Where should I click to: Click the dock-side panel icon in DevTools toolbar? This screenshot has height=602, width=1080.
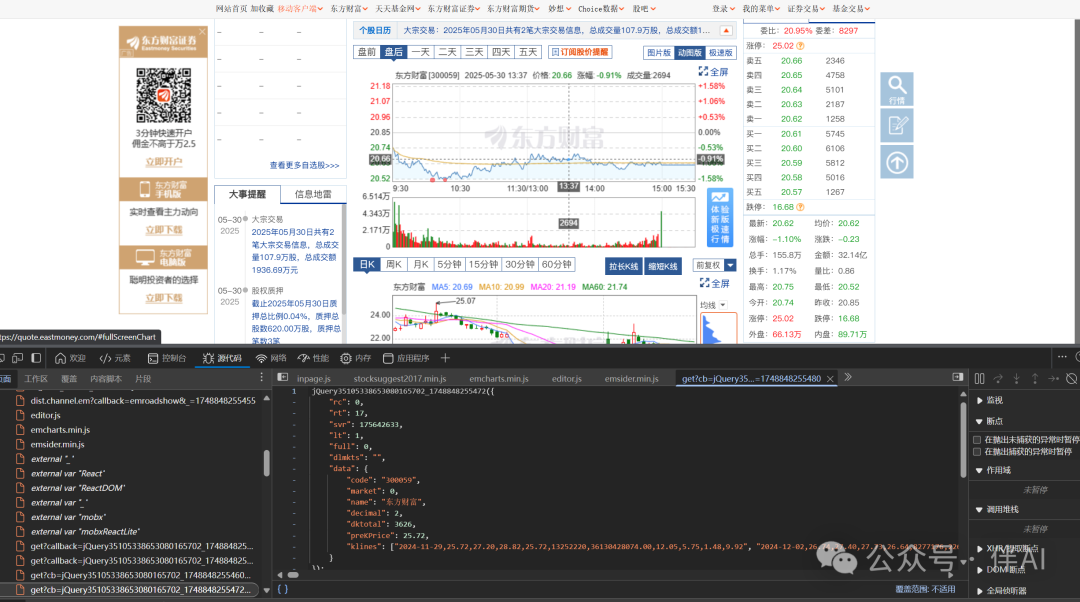pyautogui.click(x=37, y=358)
